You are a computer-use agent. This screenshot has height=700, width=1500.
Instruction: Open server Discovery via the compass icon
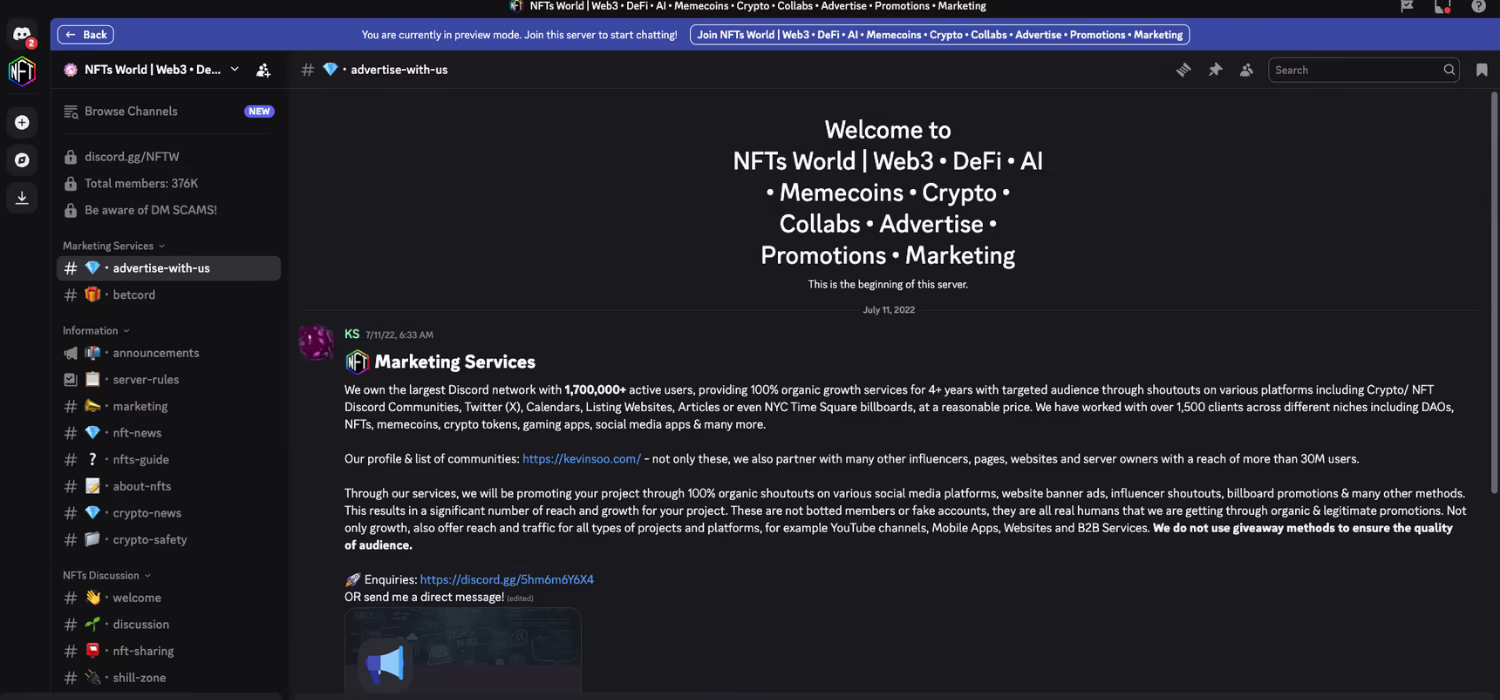click(22, 160)
